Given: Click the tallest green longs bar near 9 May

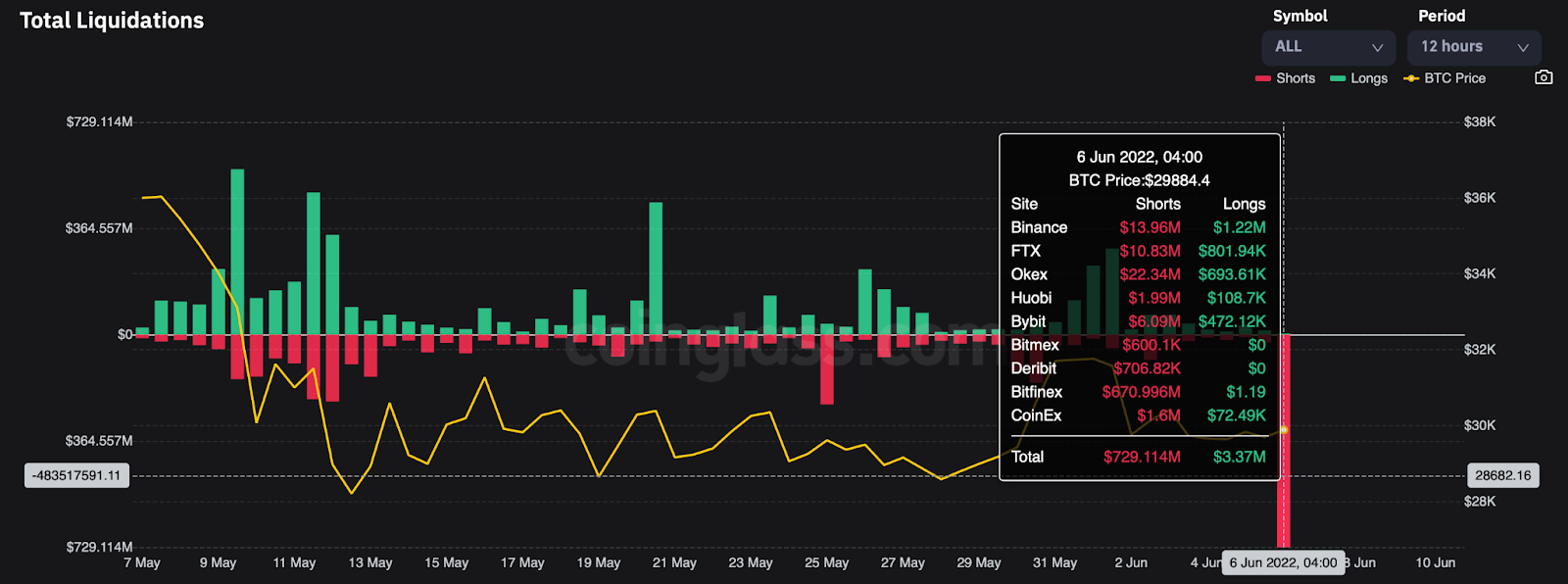Looking at the screenshot, I should (237, 252).
